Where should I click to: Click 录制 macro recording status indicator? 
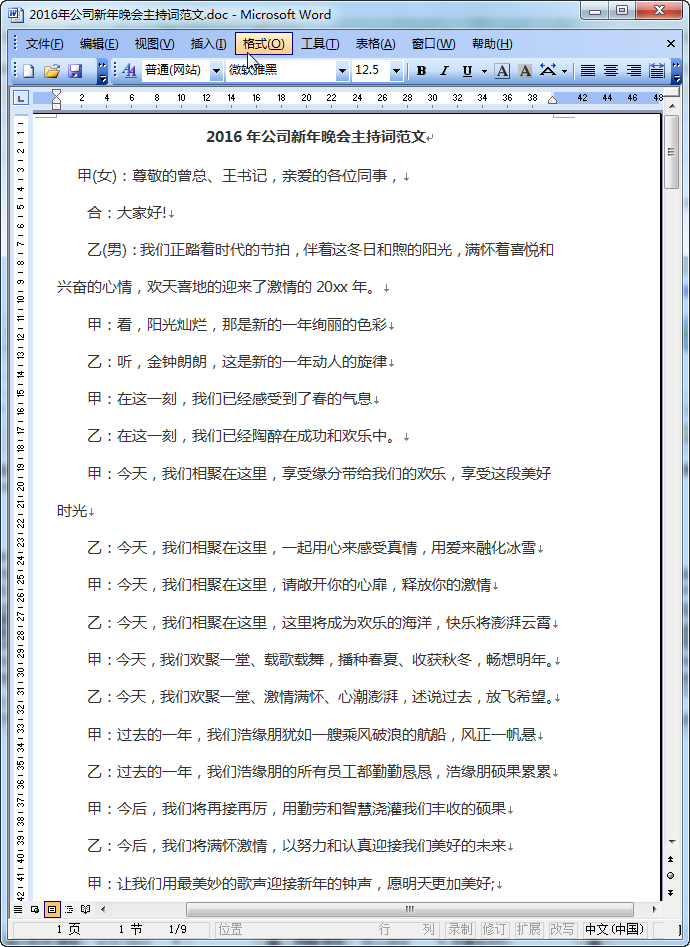pos(460,929)
